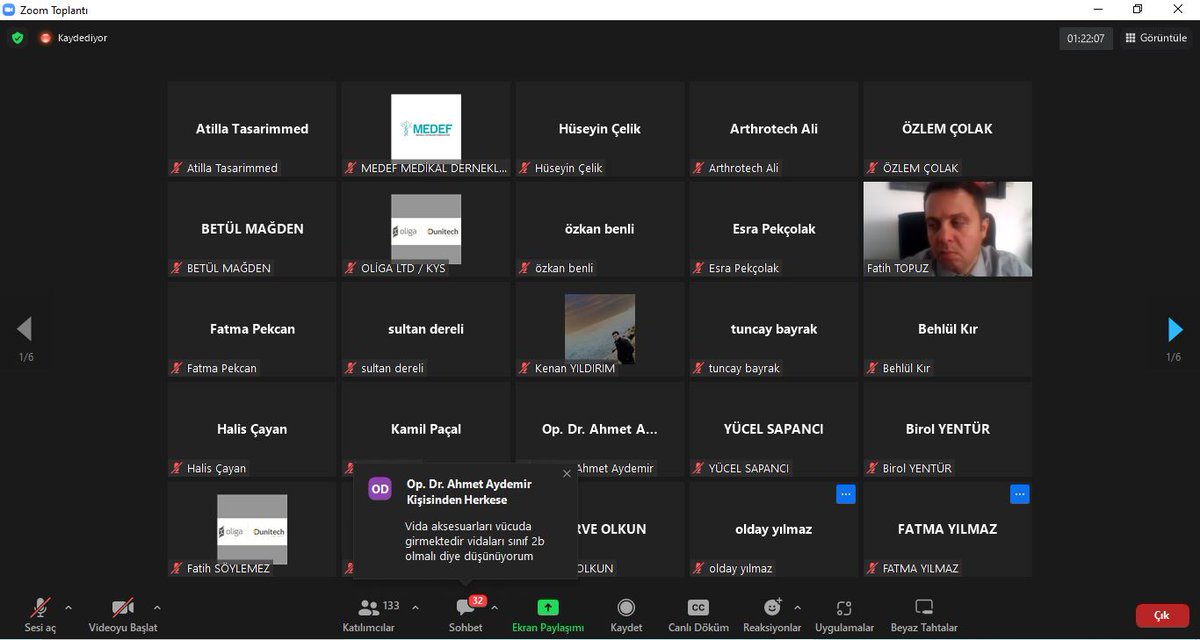The image size is (1200, 640).
Task: Click the OD avatar in chat popup
Action: point(380,489)
